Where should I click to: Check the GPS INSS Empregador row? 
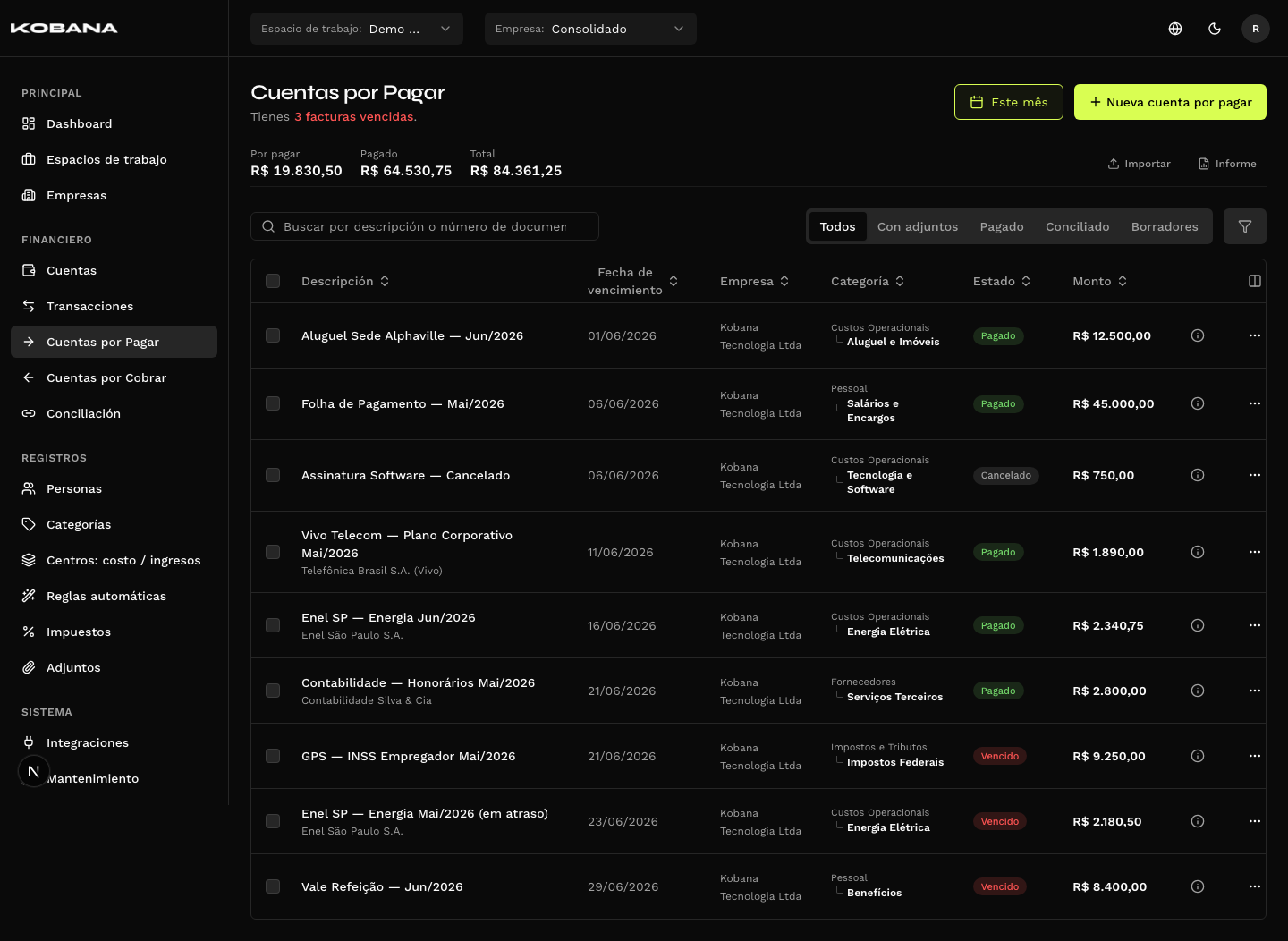tap(273, 756)
